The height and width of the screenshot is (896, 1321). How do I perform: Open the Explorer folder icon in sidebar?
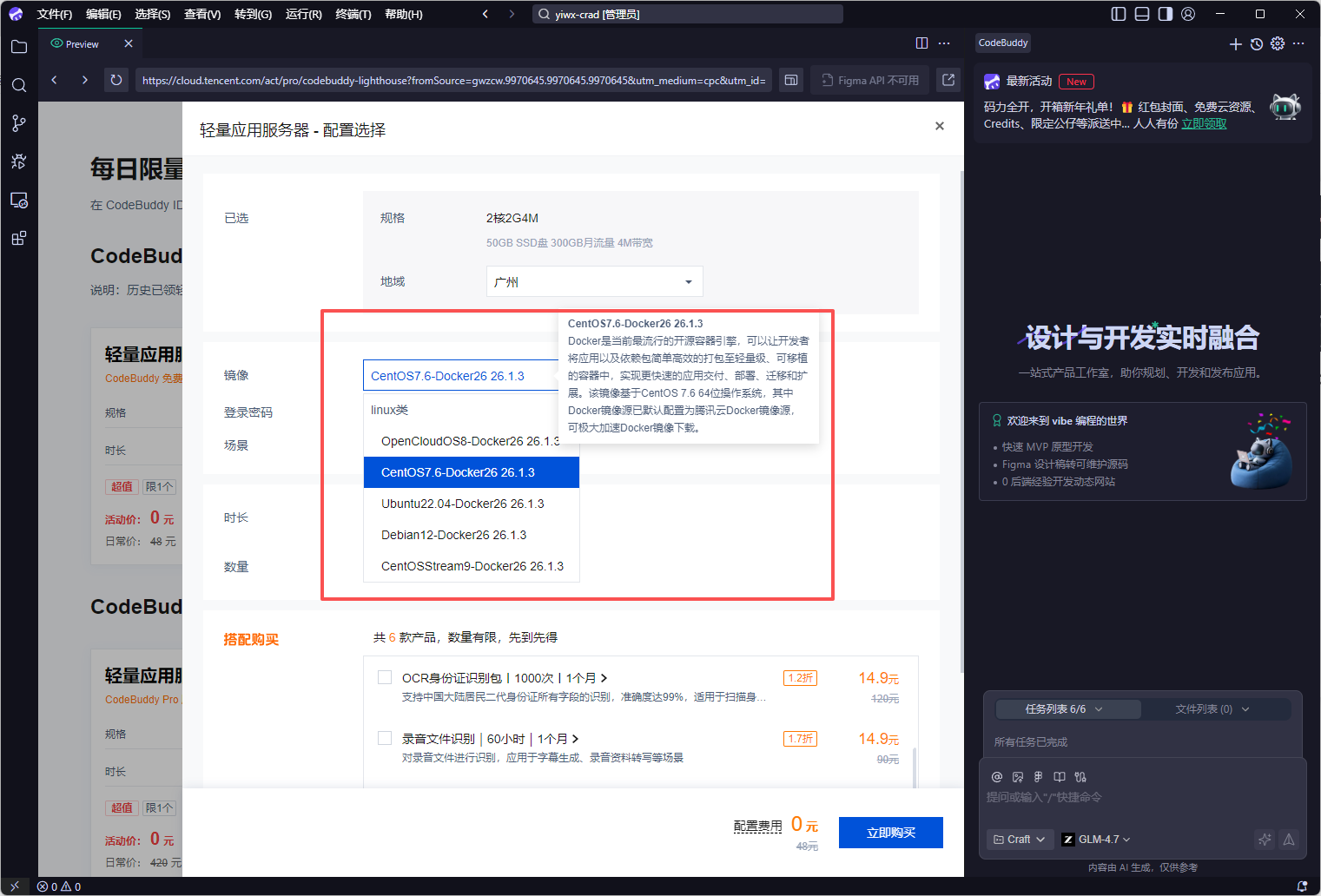tap(19, 47)
